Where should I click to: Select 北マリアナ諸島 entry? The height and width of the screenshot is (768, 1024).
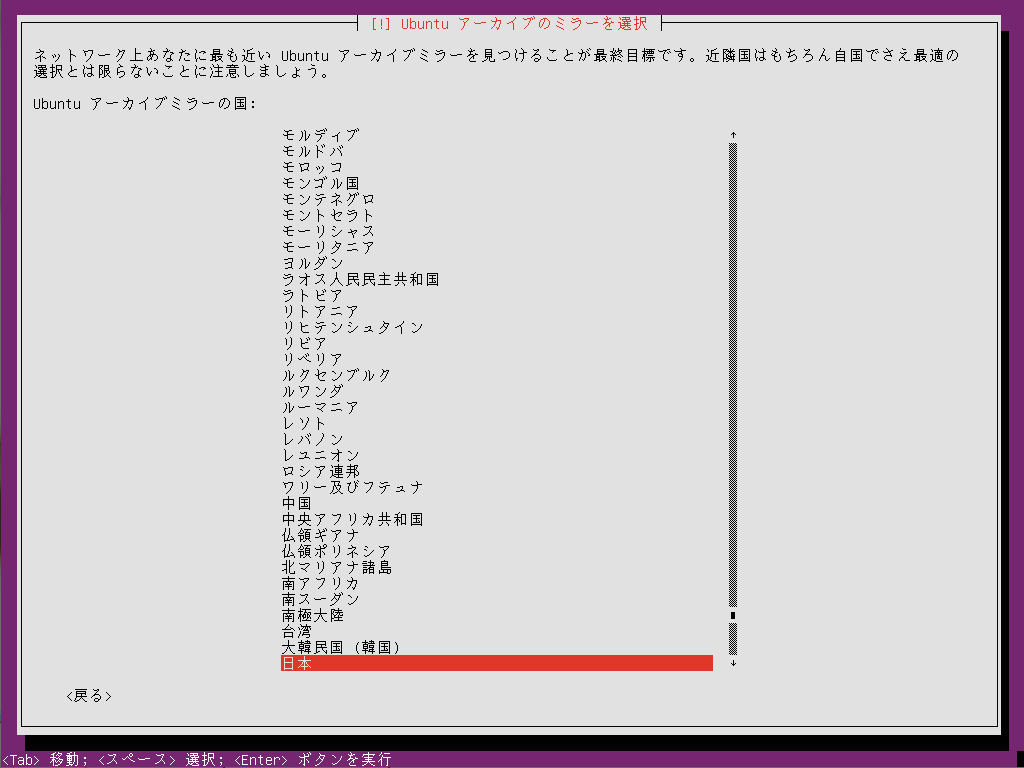336,568
